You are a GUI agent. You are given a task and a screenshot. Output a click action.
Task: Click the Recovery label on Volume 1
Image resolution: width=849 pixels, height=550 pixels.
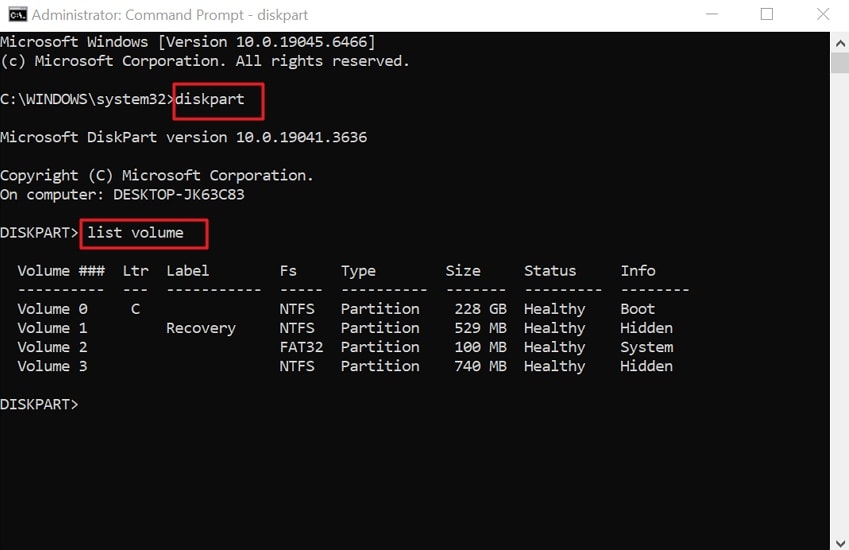(x=201, y=328)
